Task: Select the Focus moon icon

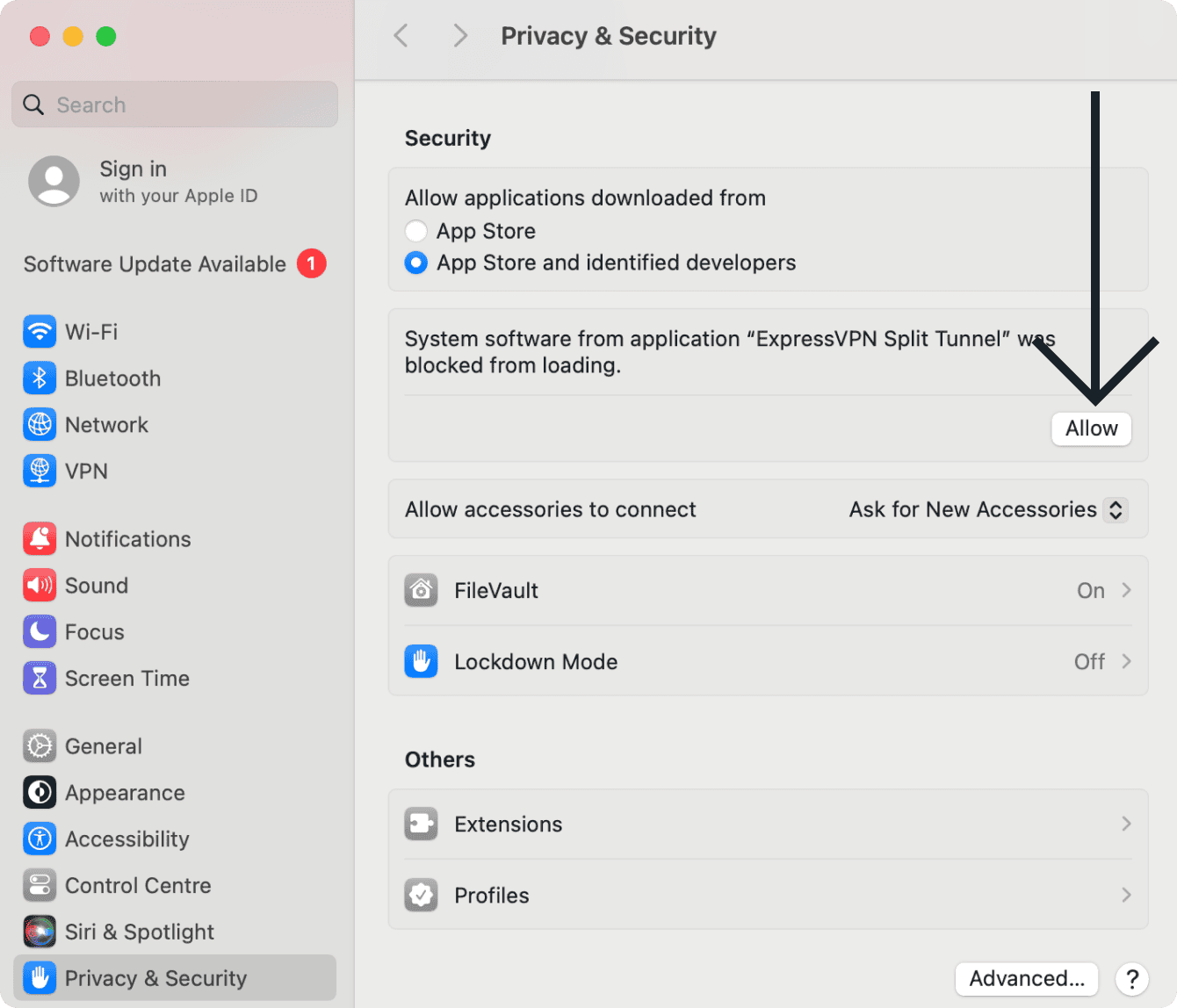Action: 40,632
